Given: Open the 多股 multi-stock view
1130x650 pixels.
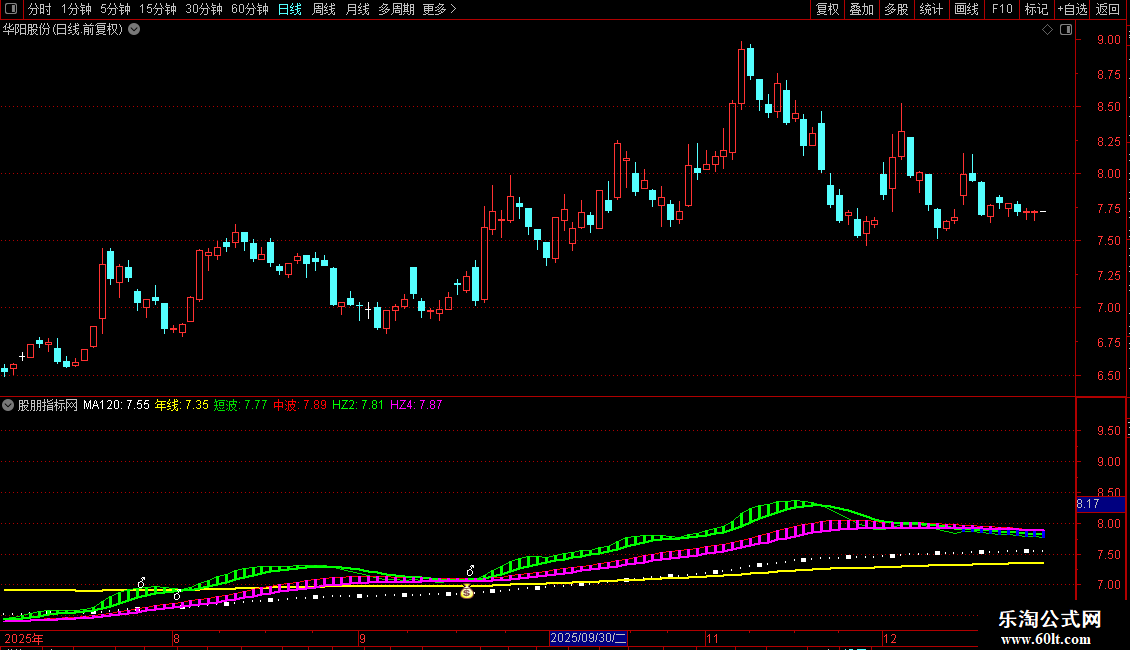Looking at the screenshot, I should click(896, 9).
